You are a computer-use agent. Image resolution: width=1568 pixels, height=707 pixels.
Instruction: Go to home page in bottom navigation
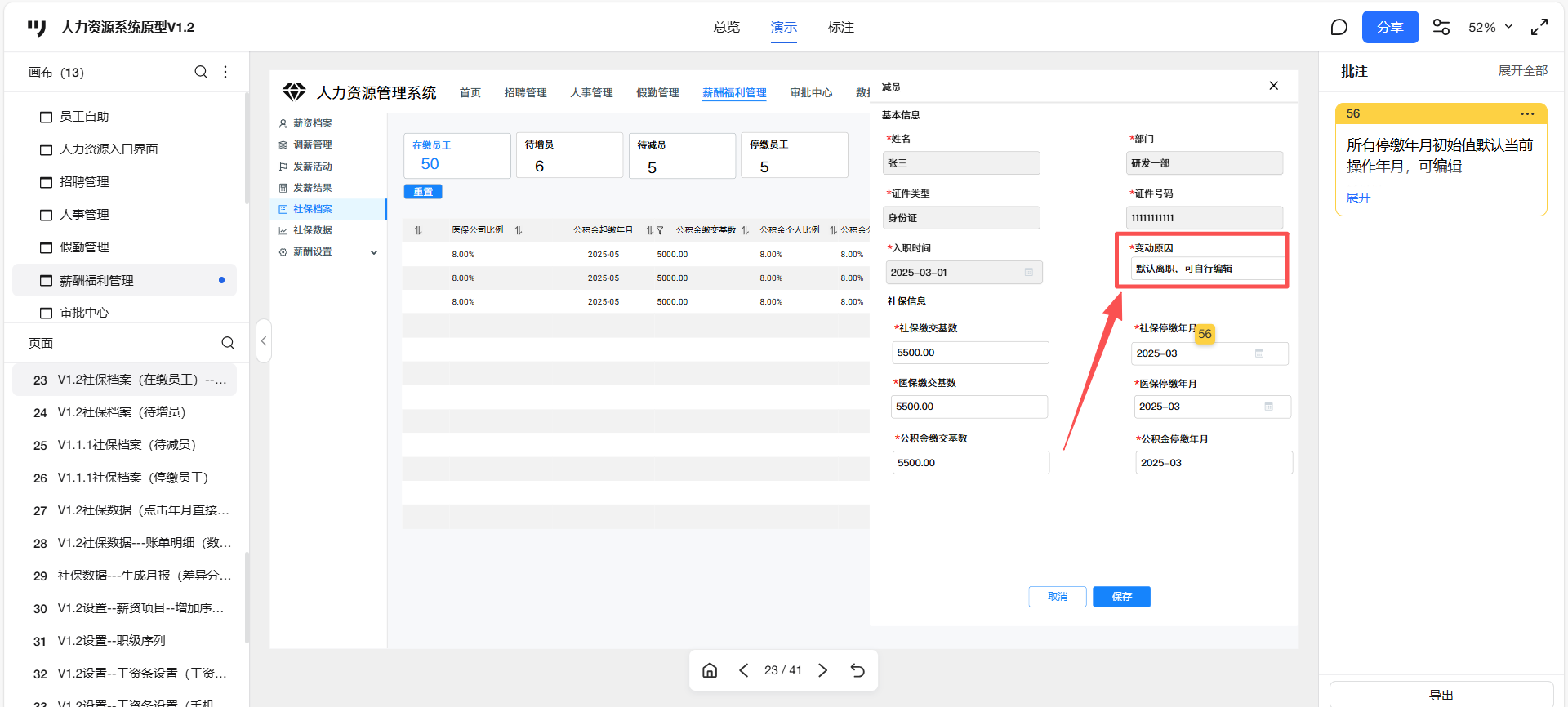(x=710, y=670)
